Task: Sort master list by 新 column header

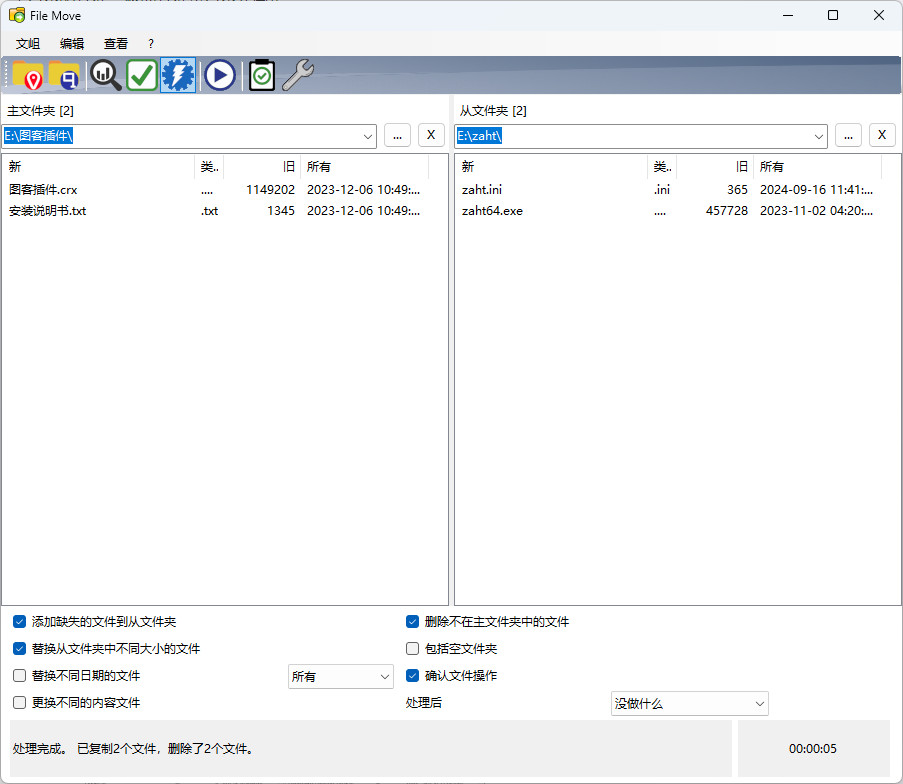Action: (98, 166)
